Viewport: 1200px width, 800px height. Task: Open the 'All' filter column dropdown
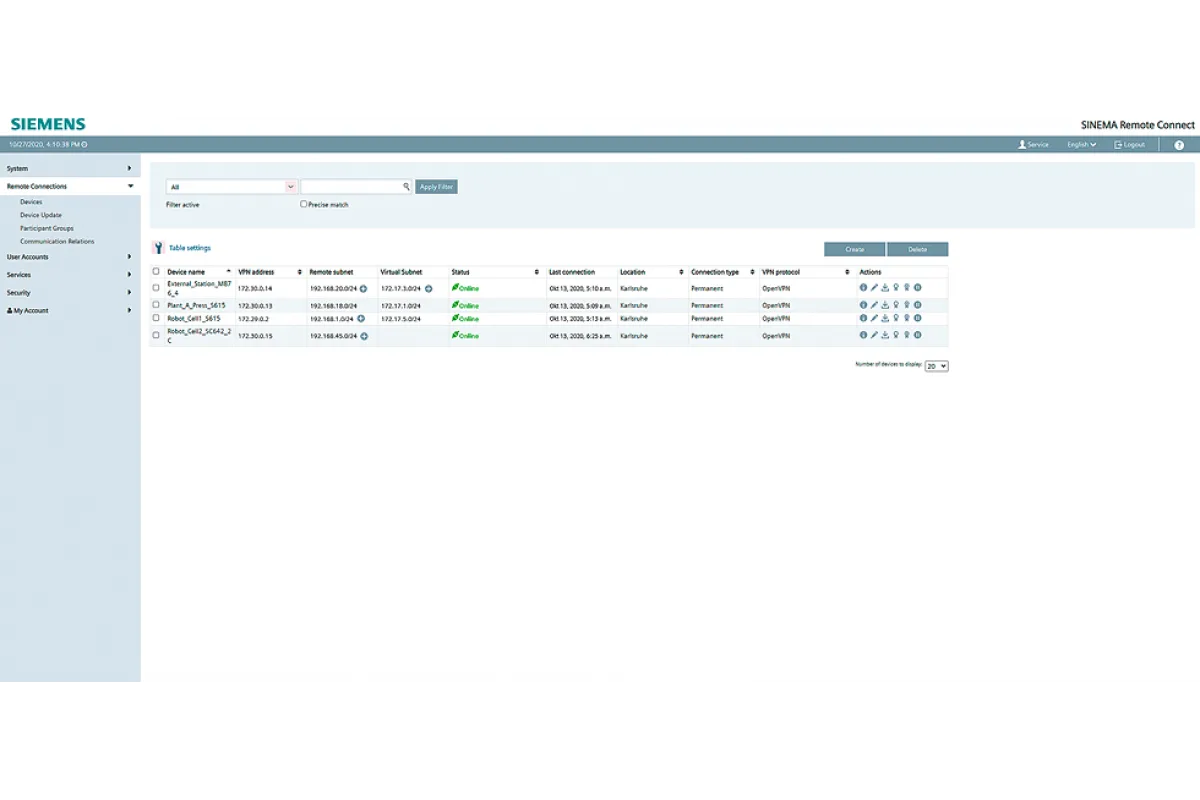232,186
